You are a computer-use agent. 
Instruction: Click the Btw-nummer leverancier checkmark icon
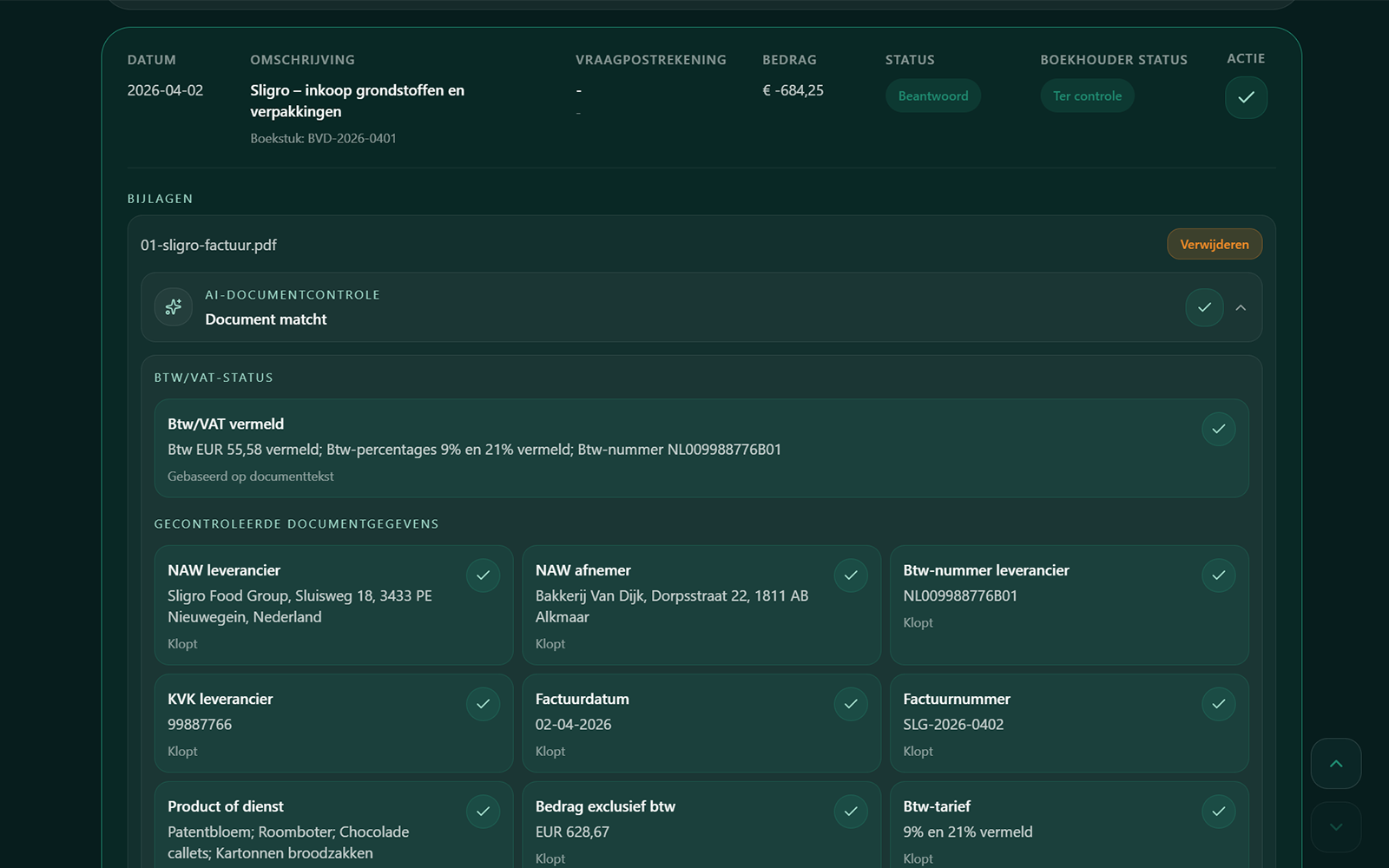(x=1218, y=575)
